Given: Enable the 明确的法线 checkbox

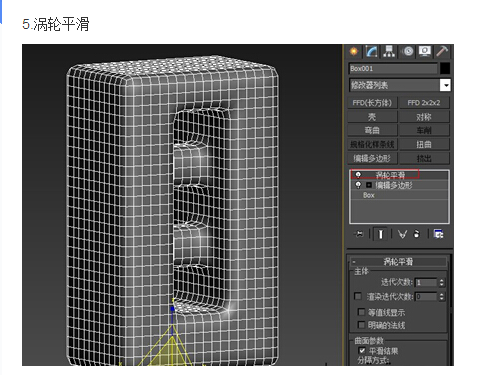Looking at the screenshot, I should pyautogui.click(x=361, y=325).
